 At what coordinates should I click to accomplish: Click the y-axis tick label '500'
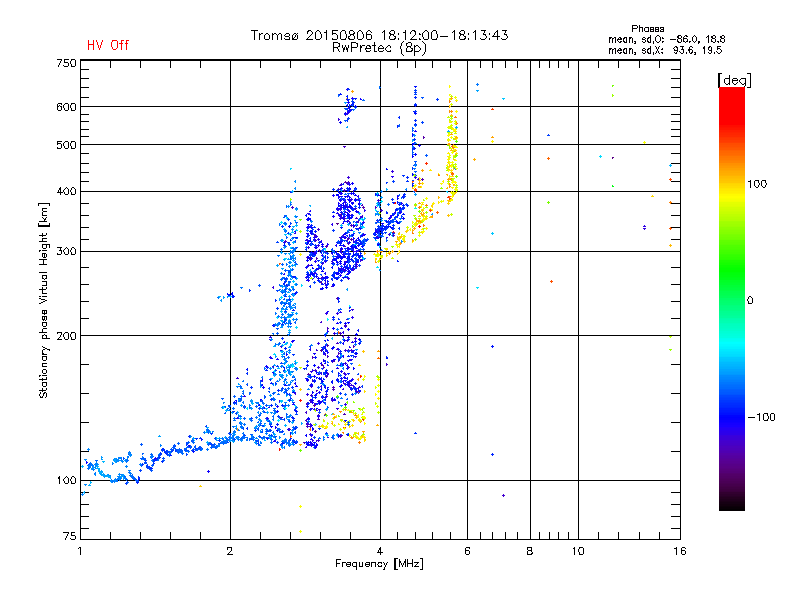point(66,145)
